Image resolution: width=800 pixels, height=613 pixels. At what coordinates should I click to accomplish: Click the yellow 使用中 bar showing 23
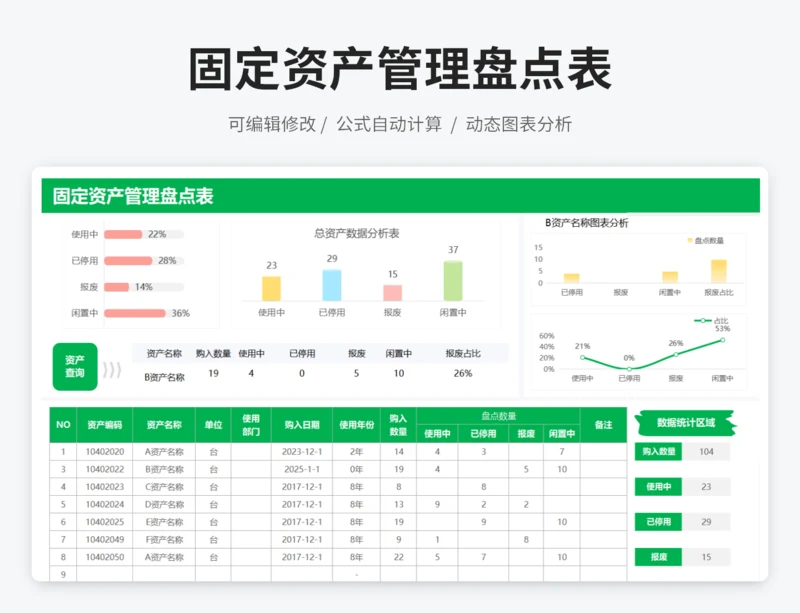point(271,288)
